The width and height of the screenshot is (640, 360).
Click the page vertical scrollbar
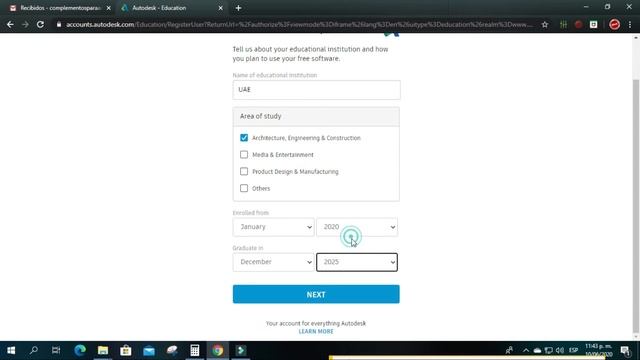pos(636,206)
